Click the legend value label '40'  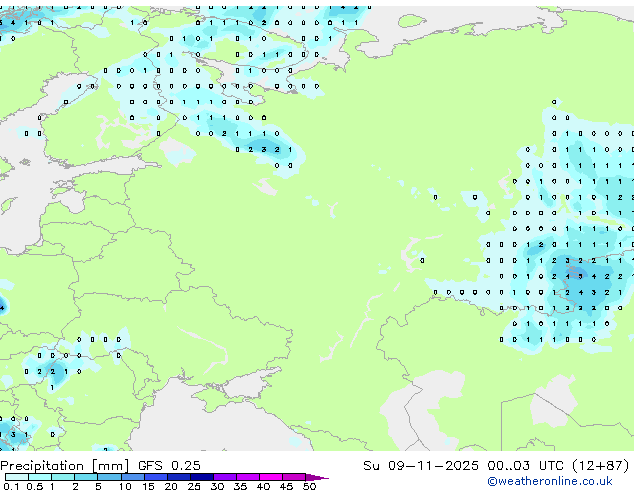pos(263,486)
